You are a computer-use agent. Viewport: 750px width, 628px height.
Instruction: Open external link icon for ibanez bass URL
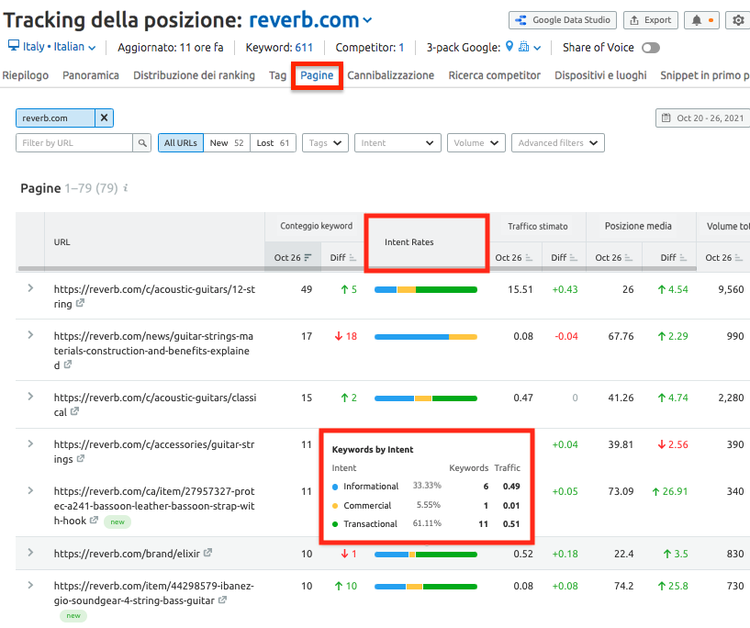(222, 600)
